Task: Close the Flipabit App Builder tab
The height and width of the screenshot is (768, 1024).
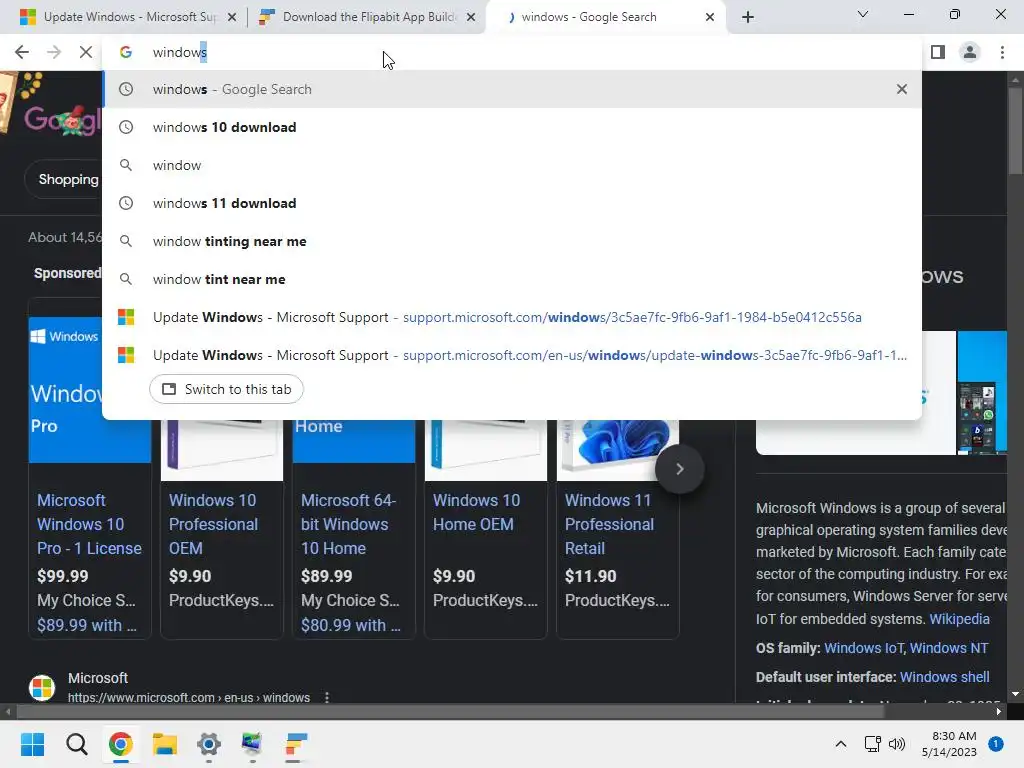Action: tap(471, 18)
